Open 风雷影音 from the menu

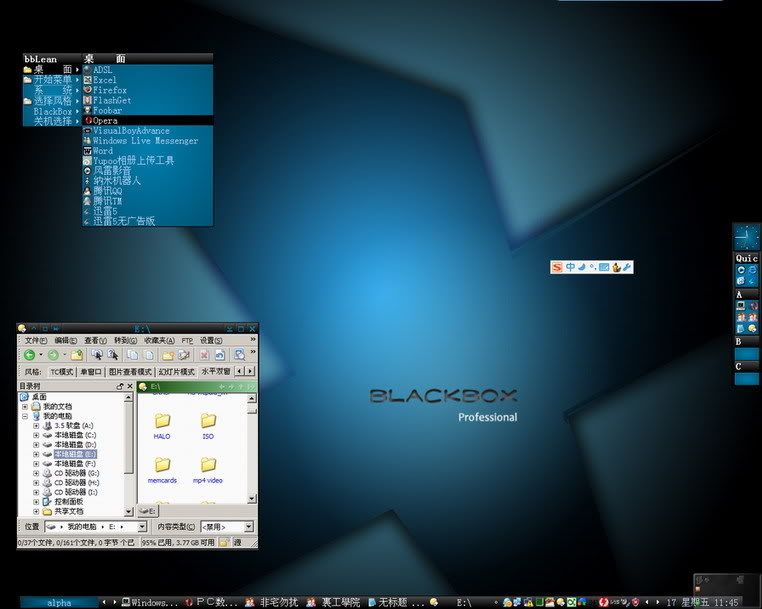pos(148,171)
